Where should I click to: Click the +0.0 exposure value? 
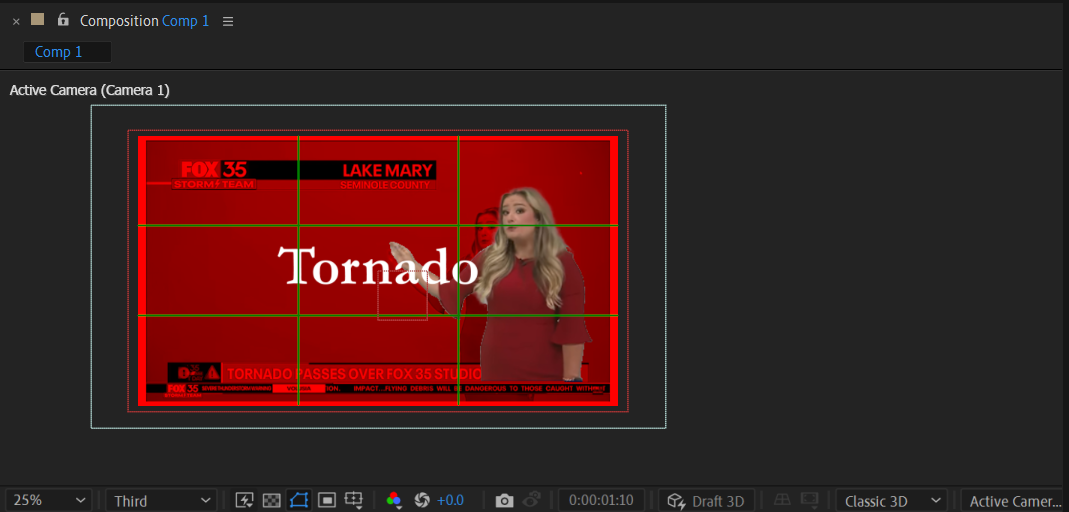pos(450,500)
